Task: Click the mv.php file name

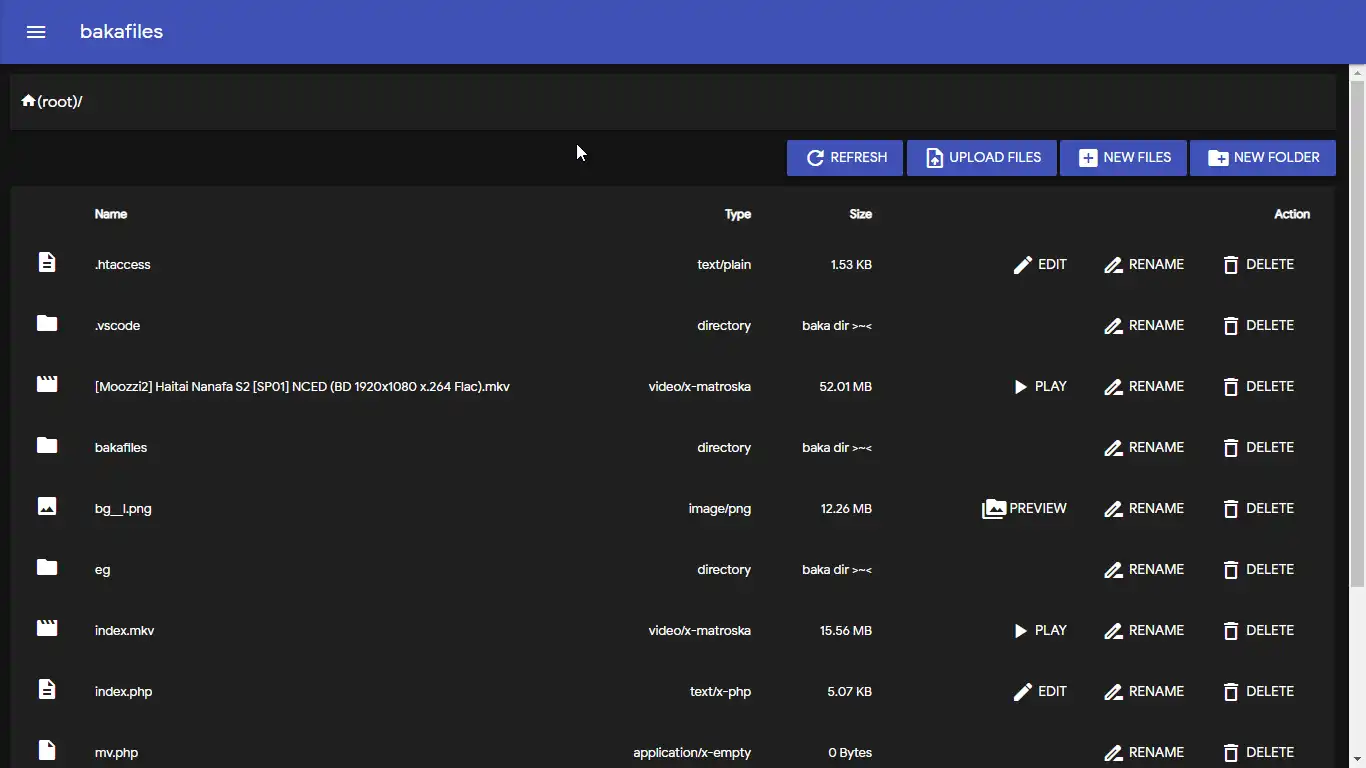Action: (x=116, y=753)
